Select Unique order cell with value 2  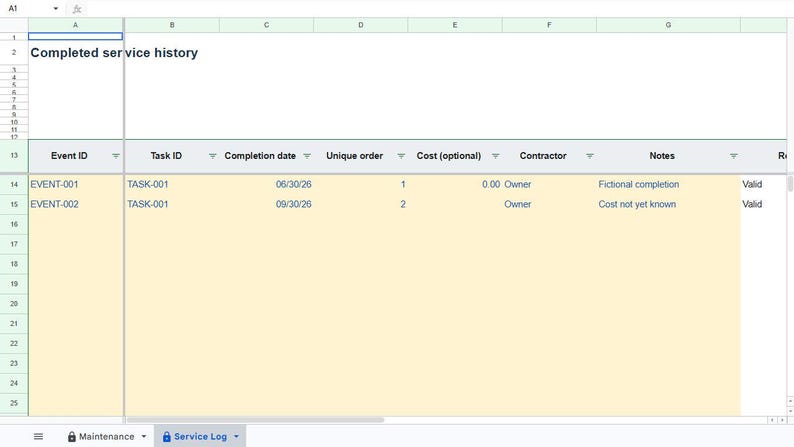(x=361, y=204)
